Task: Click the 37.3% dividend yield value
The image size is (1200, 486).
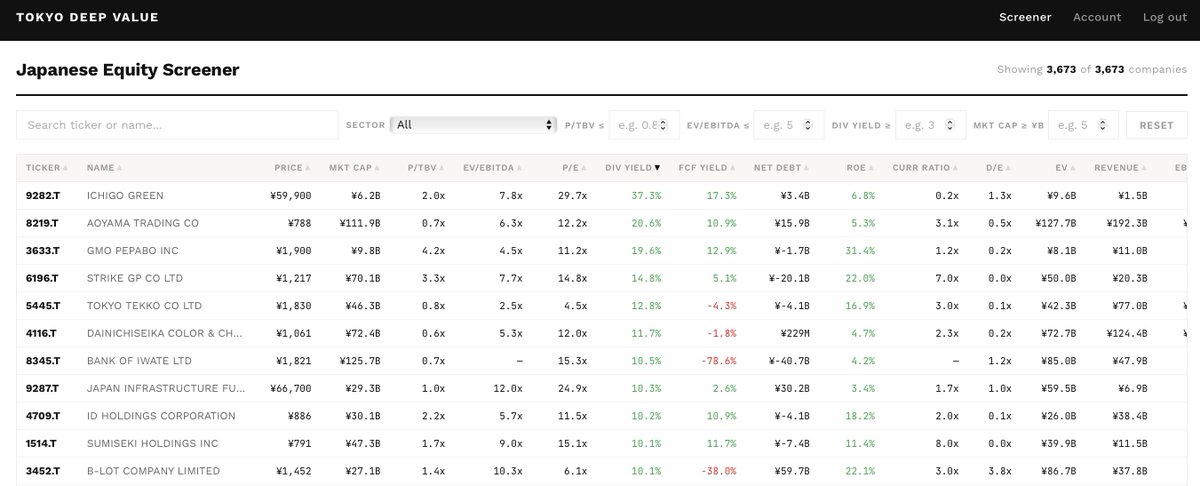Action: tap(646, 195)
